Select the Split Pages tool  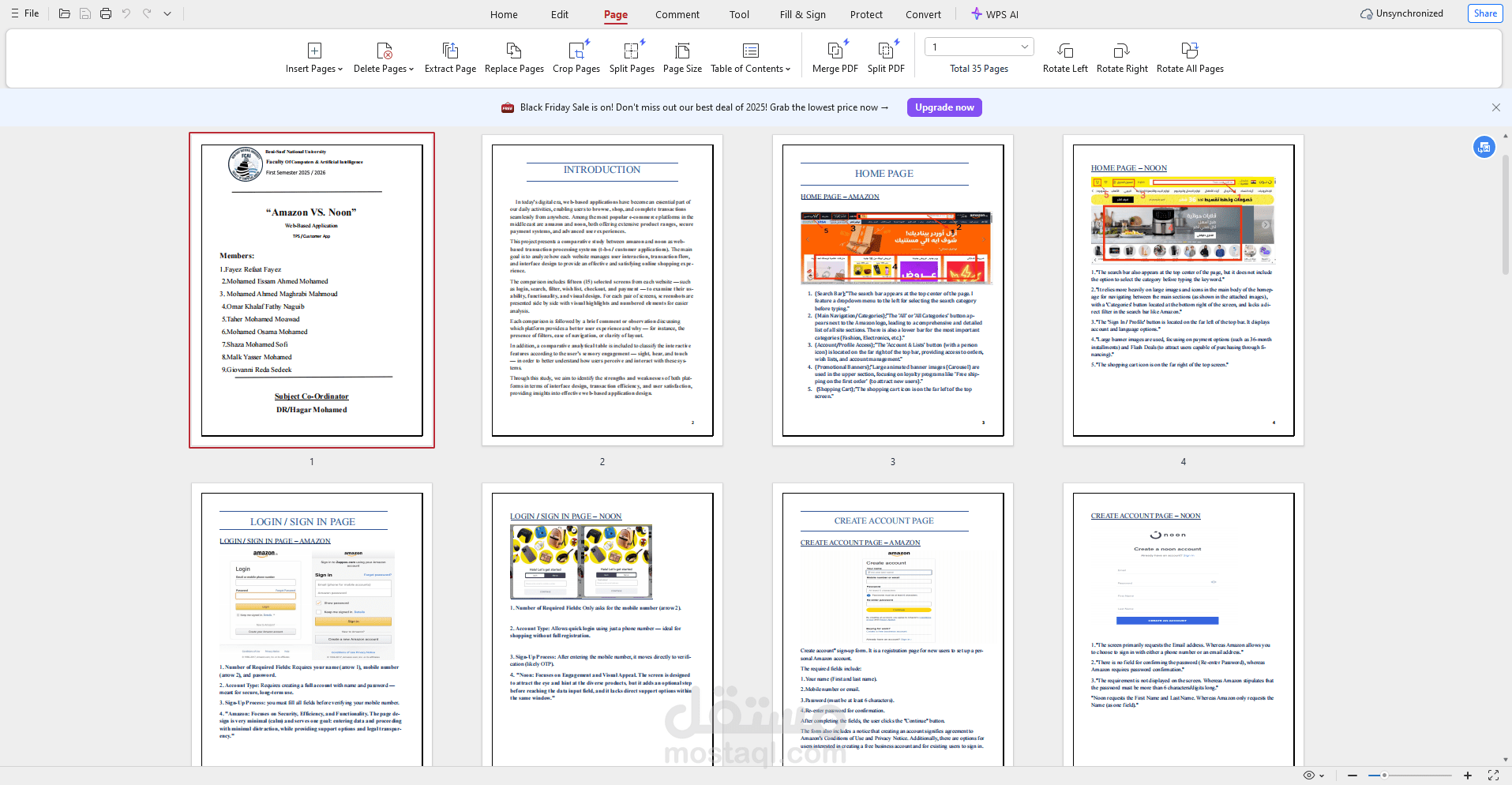[632, 58]
